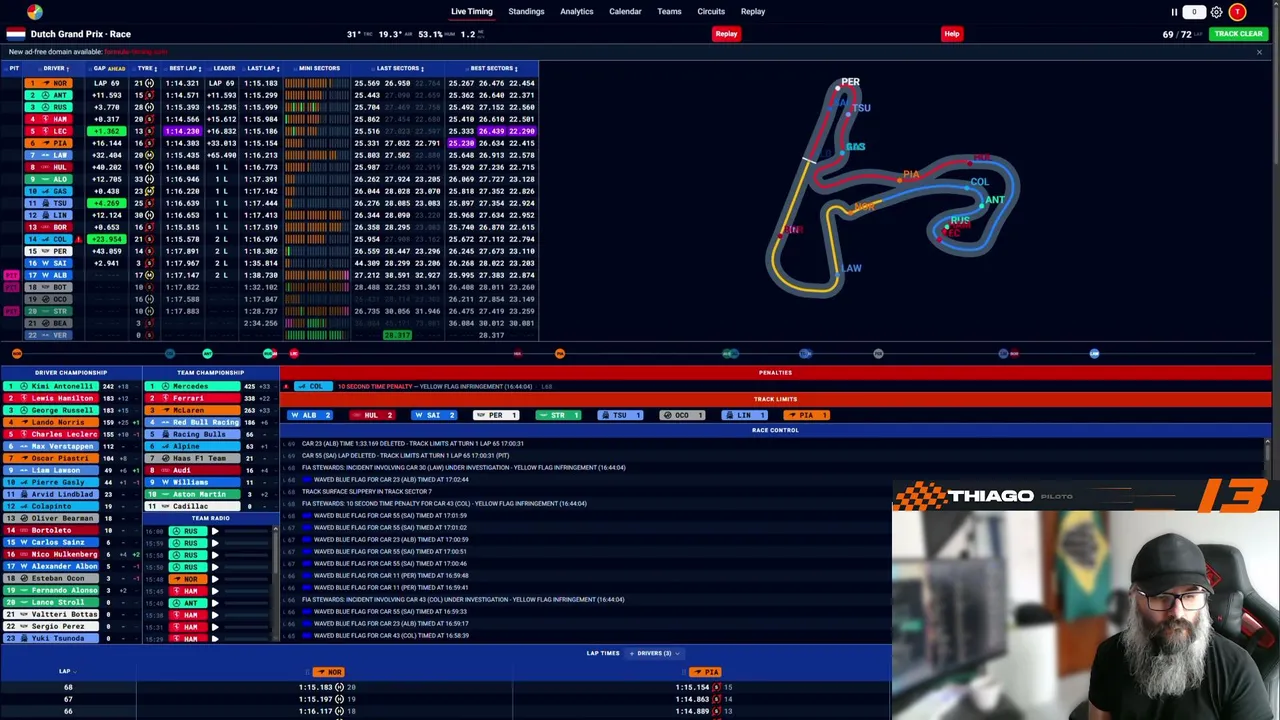Open the Teams tab
This screenshot has width=1280, height=720.
click(x=669, y=12)
